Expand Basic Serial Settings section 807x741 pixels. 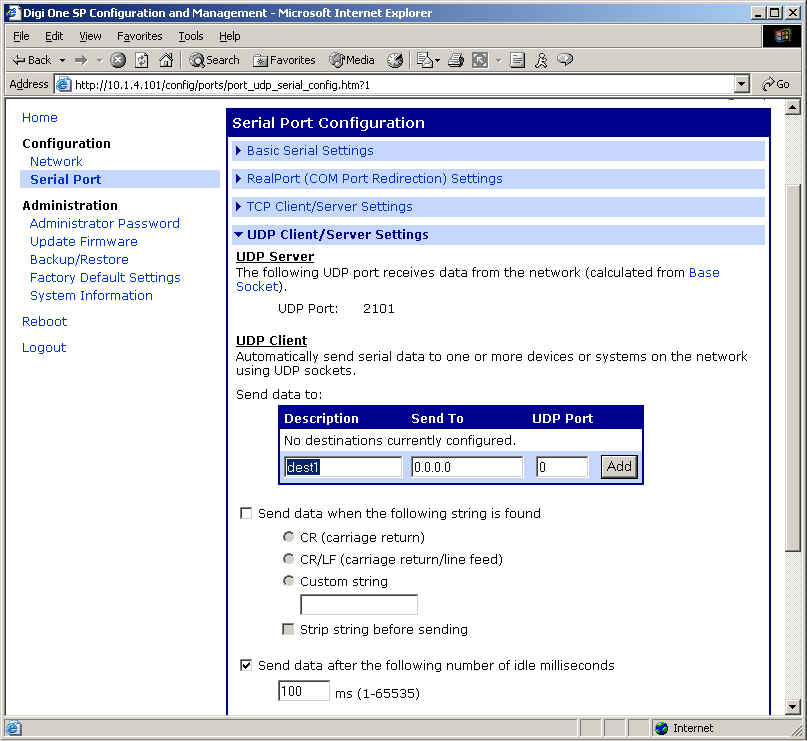click(x=309, y=151)
